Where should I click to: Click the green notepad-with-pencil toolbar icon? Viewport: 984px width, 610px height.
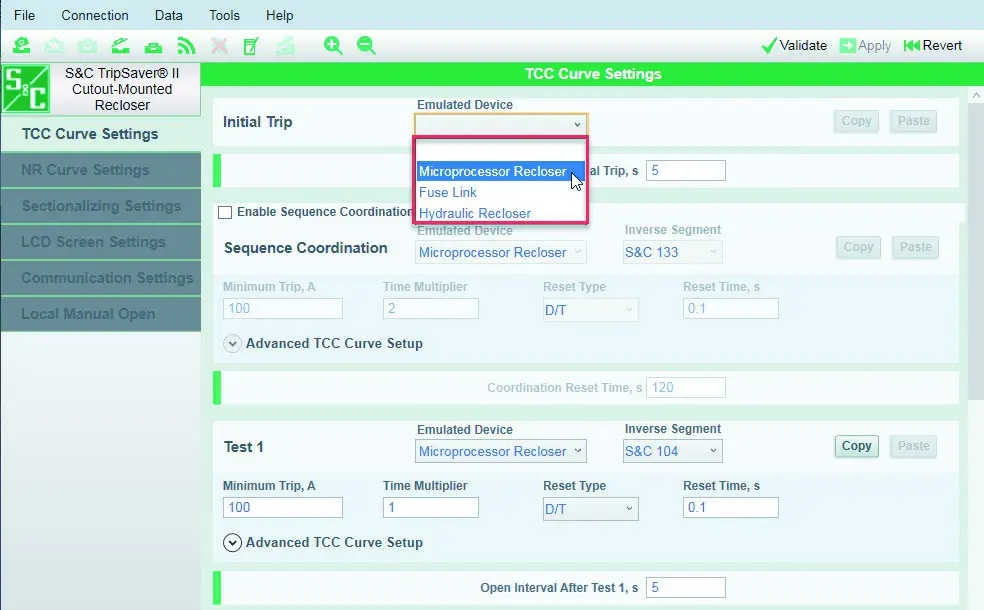click(251, 46)
